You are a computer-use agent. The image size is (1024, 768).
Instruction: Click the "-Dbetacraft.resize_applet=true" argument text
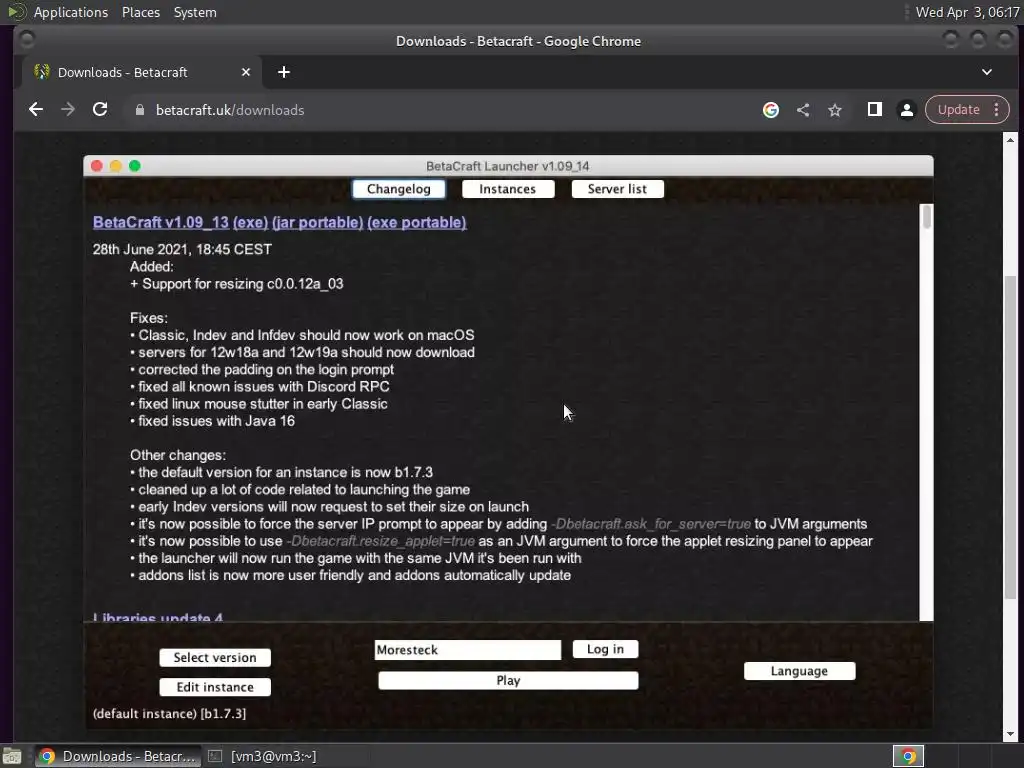point(380,541)
